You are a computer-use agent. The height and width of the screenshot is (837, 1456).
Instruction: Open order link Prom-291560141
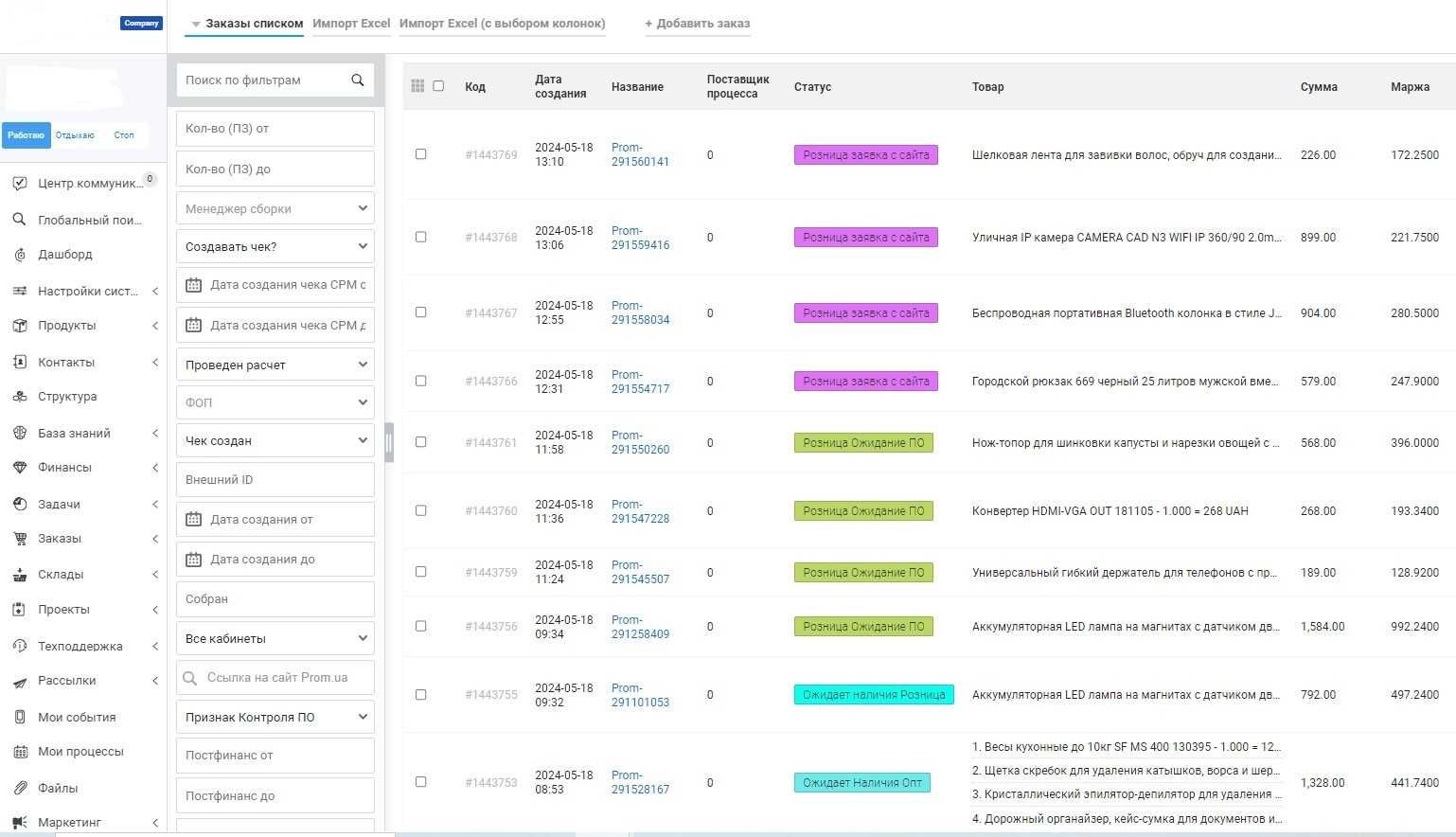tap(640, 154)
